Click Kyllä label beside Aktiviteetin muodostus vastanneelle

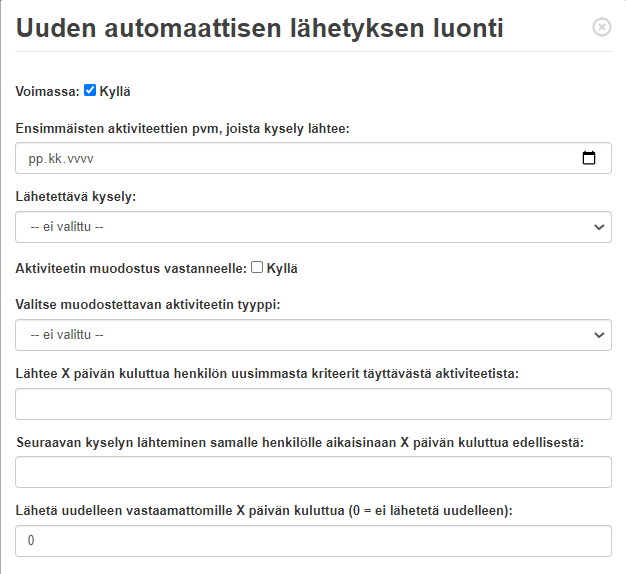coord(282,269)
